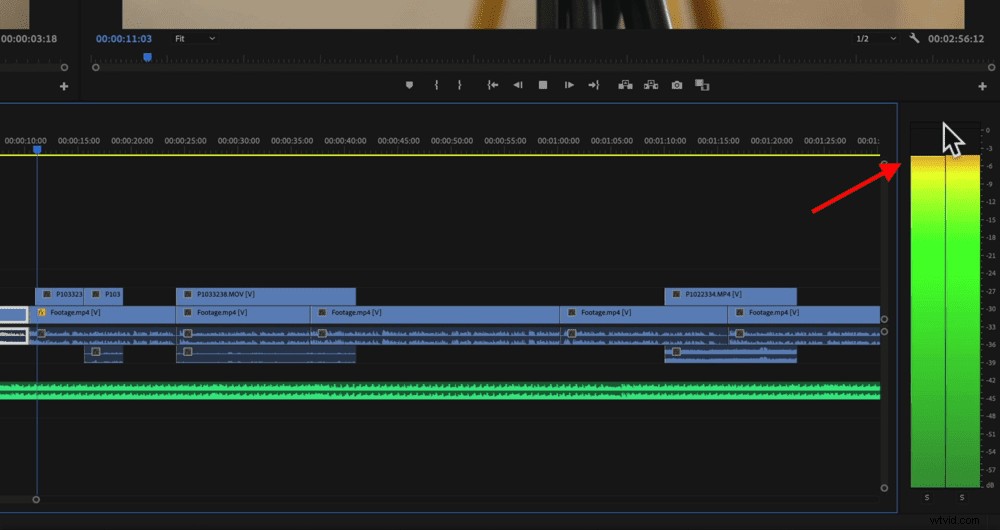Click the Extract button
Image resolution: width=1000 pixels, height=530 pixels.
[x=651, y=85]
